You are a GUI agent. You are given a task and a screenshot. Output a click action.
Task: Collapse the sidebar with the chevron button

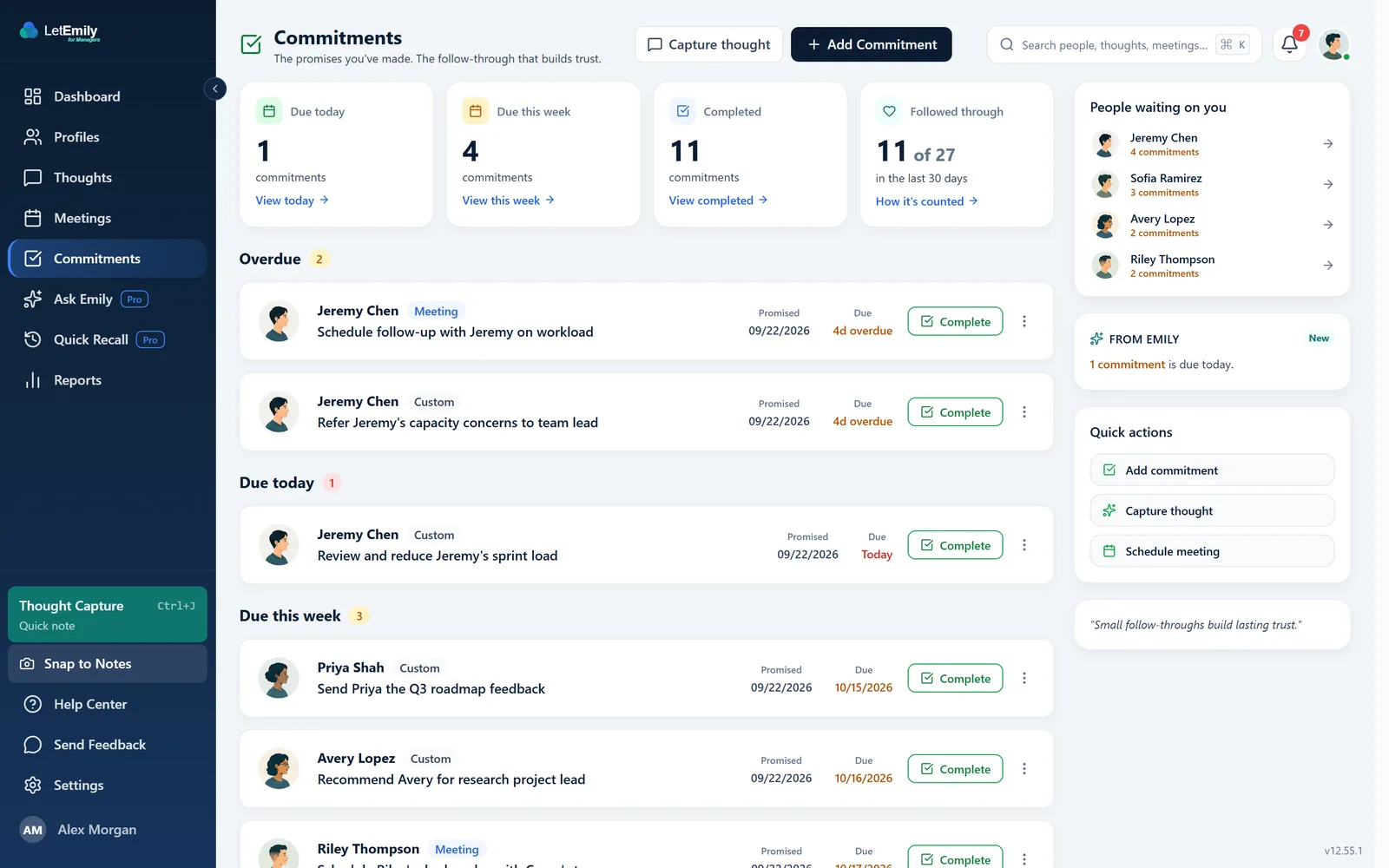tap(215, 89)
